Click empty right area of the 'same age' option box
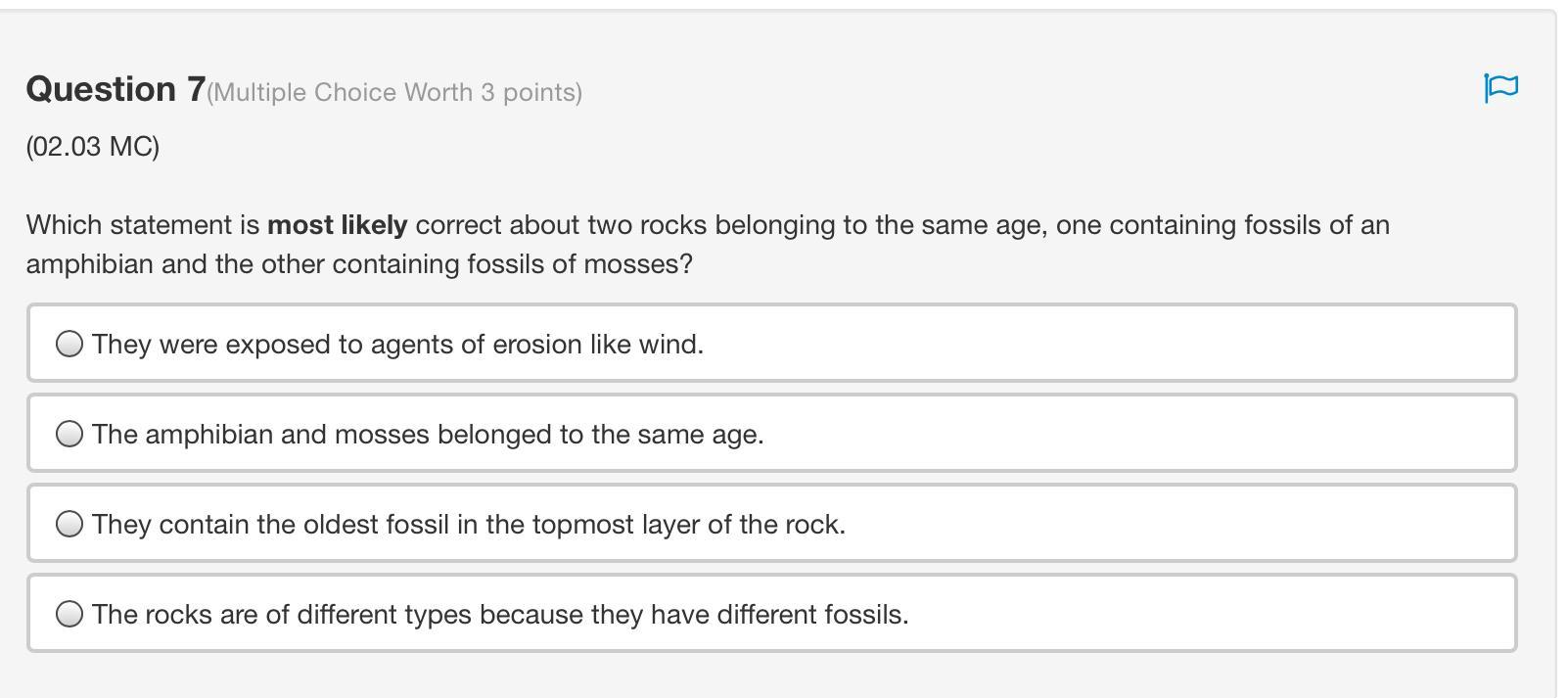1568x698 pixels. click(x=1175, y=434)
